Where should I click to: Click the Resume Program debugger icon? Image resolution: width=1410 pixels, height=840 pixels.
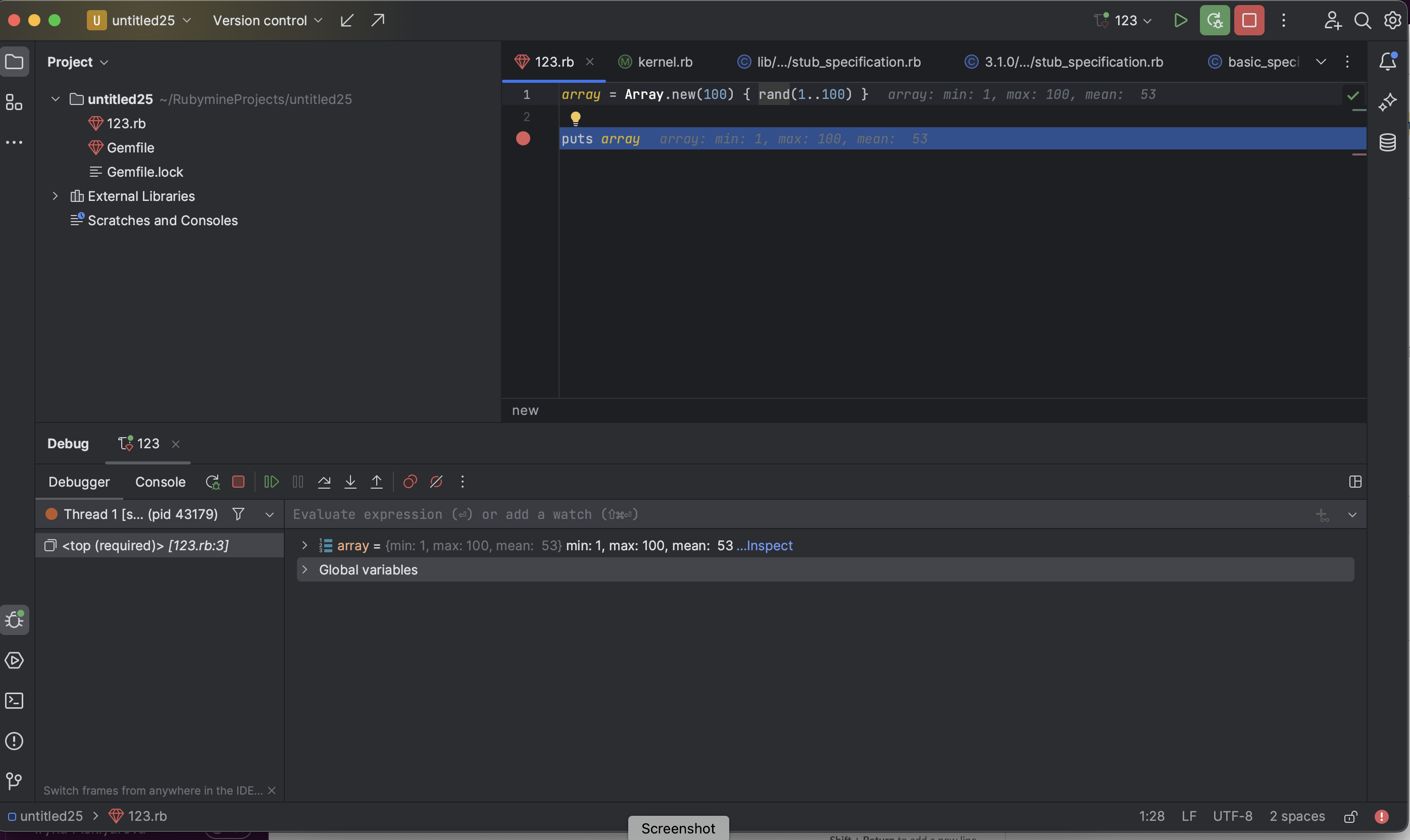click(x=271, y=482)
